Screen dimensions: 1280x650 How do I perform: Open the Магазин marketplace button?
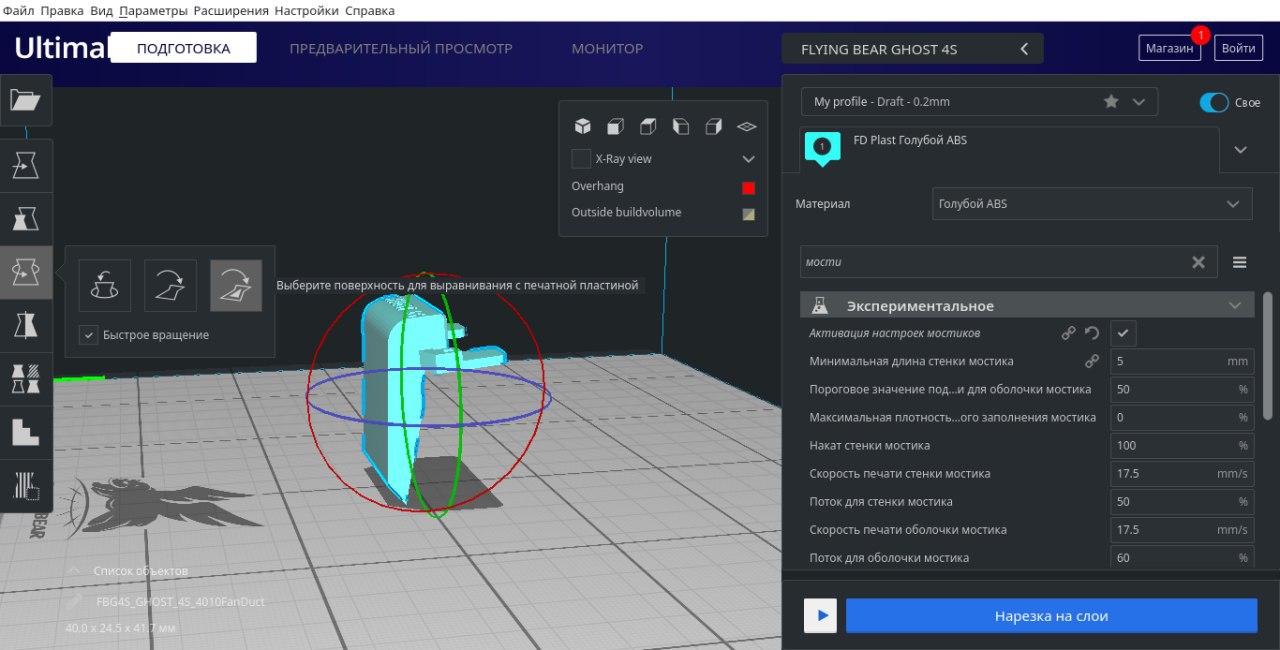[x=1170, y=48]
